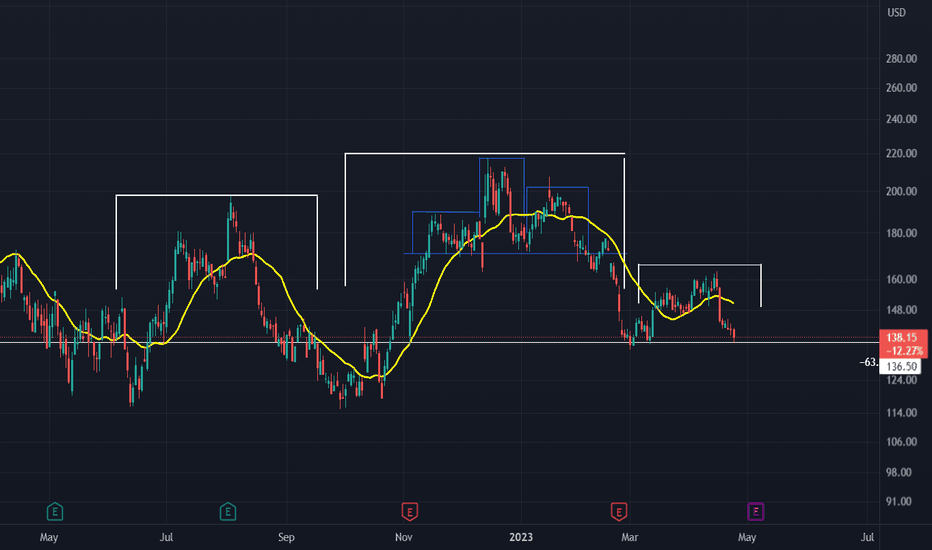The width and height of the screenshot is (932, 550).
Task: Click the 98.00 price axis label
Action: [x=899, y=473]
